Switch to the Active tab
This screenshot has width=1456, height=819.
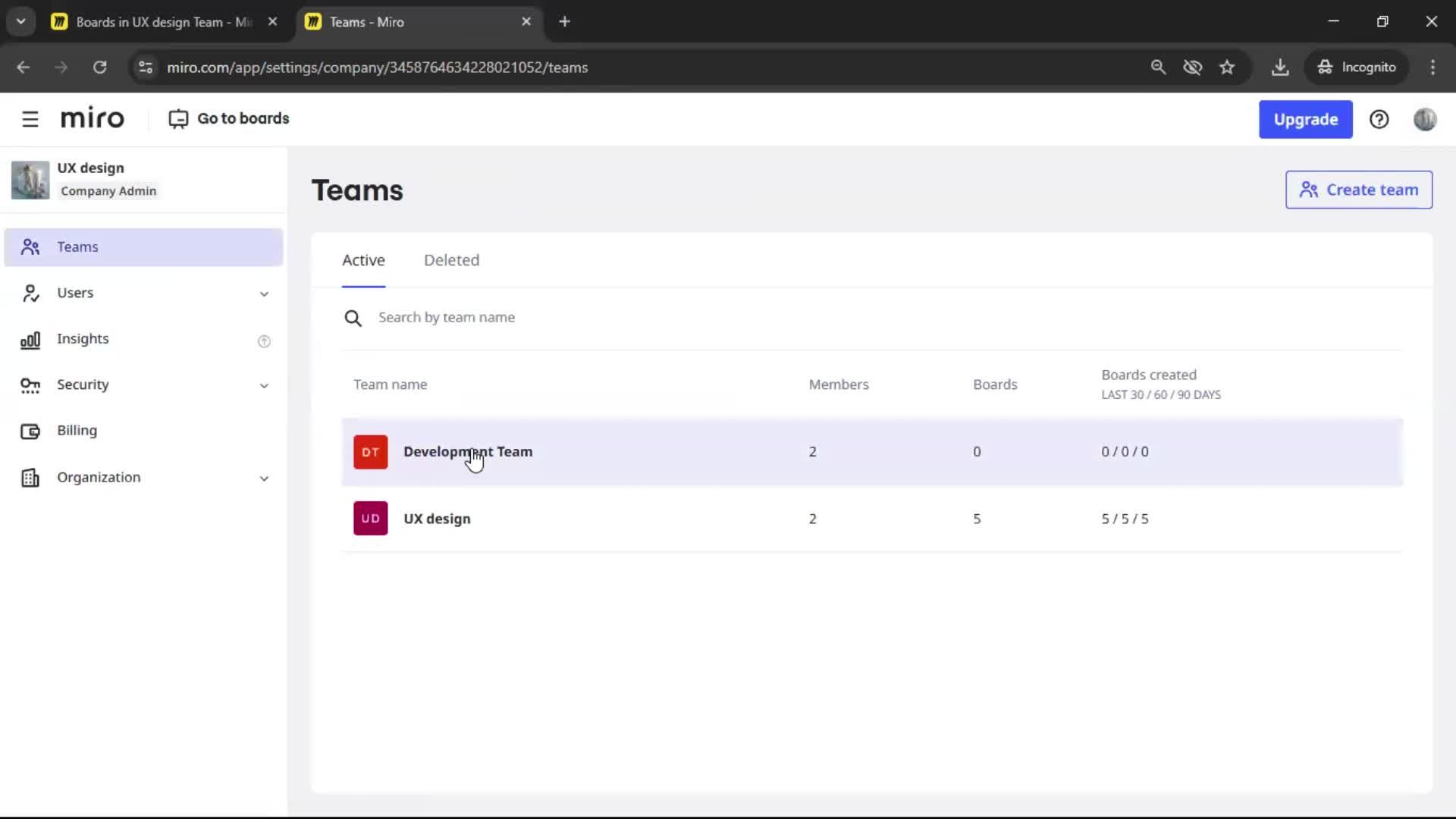tap(363, 260)
